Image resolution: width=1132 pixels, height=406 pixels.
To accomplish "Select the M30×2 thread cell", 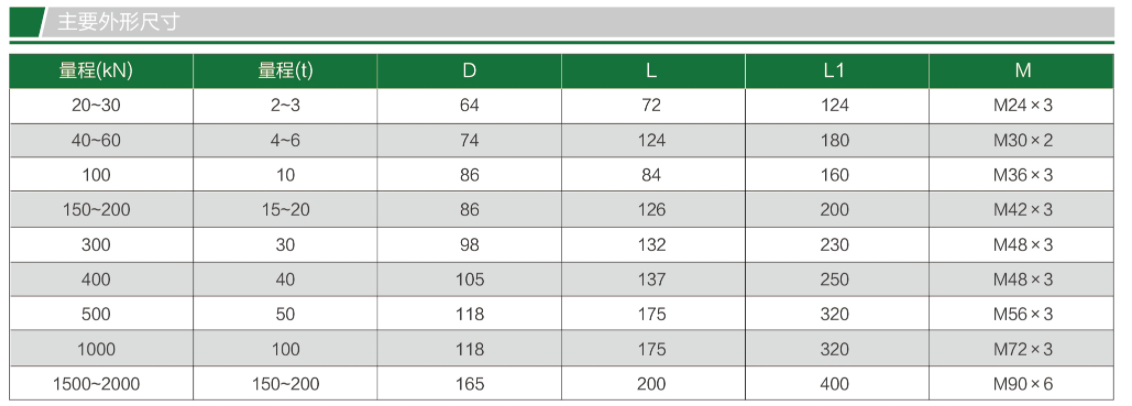I will [x=1022, y=140].
